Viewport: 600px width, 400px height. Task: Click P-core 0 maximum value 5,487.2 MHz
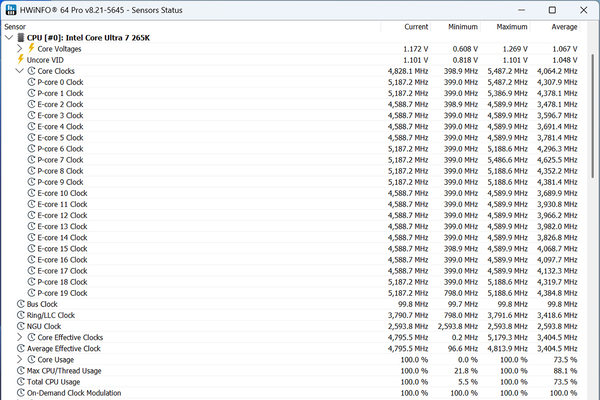tap(507, 82)
